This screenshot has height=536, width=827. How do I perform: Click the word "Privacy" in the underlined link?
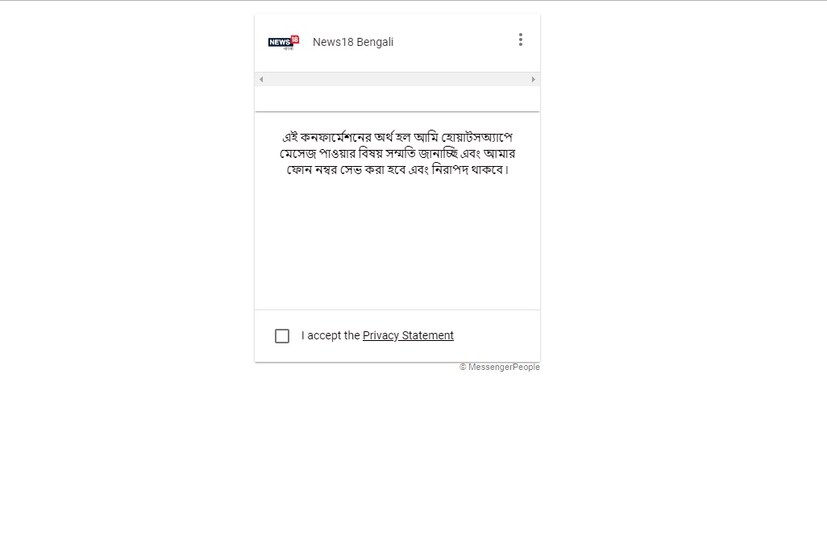click(381, 336)
